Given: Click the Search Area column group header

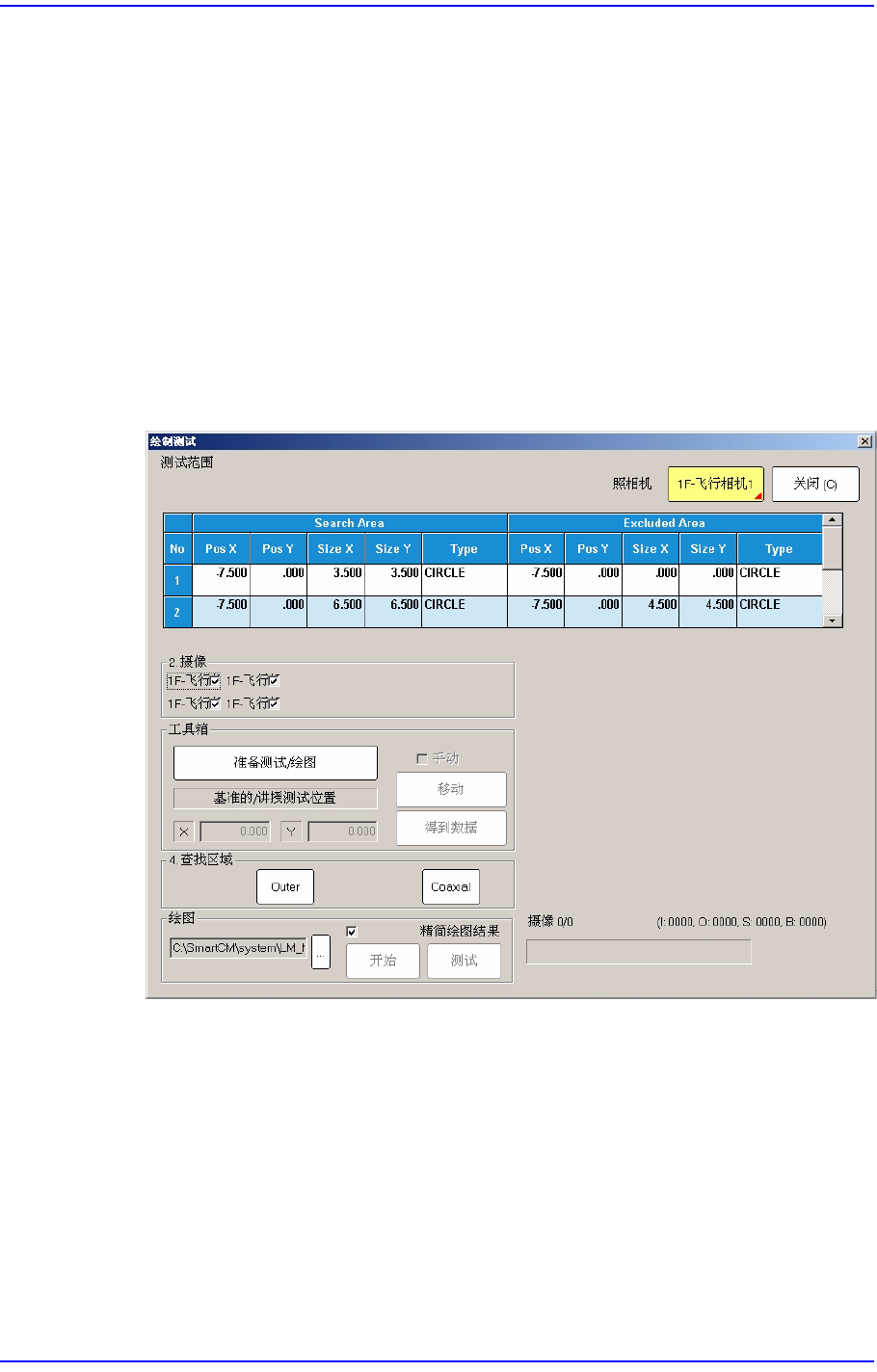Looking at the screenshot, I should [x=350, y=523].
